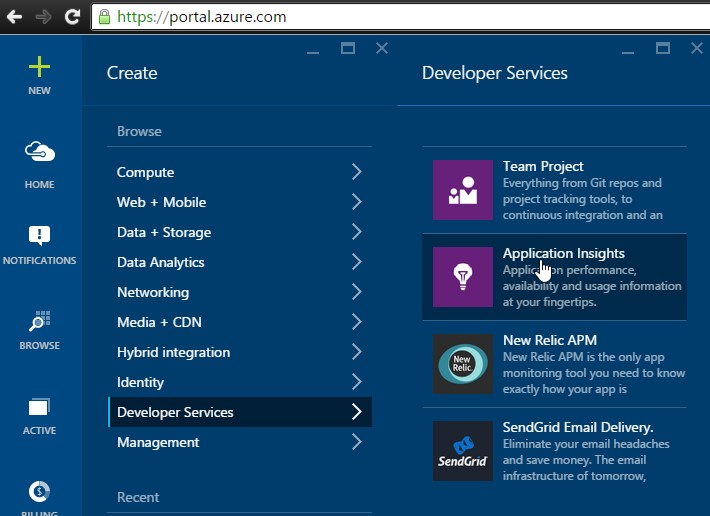Expand Compute category chevron
The width and height of the screenshot is (710, 516).
click(357, 172)
